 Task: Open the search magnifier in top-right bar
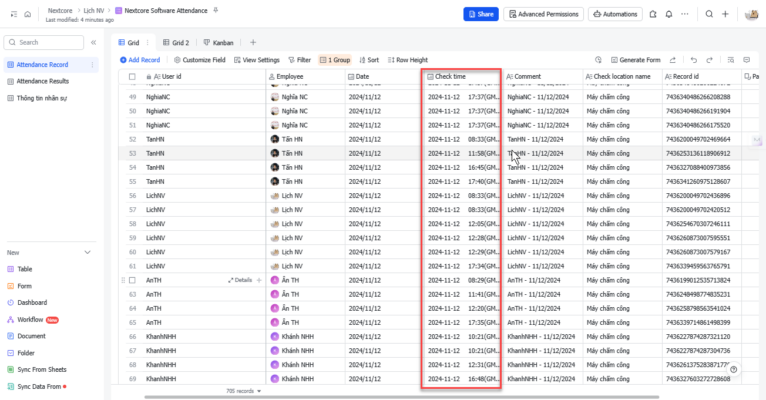[x=710, y=15]
